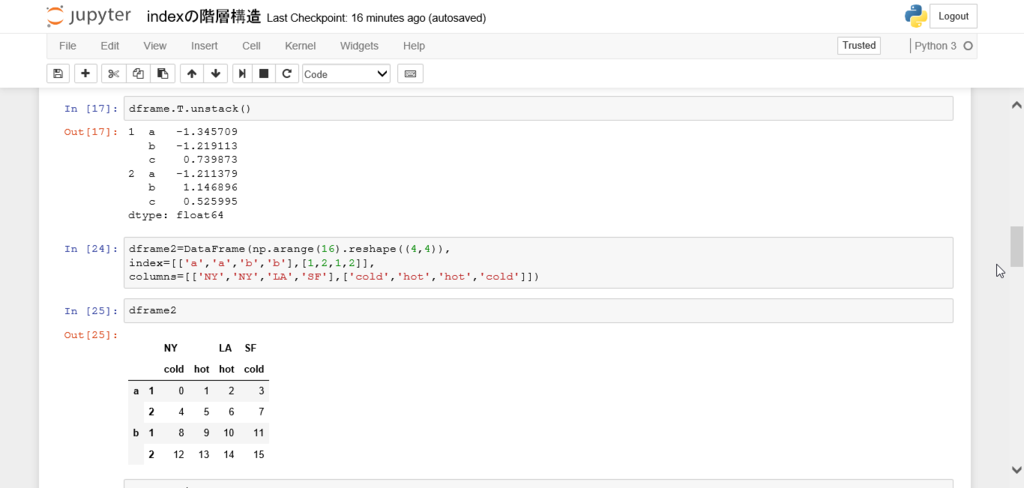The width and height of the screenshot is (1024, 488).
Task: Click LA column header in table
Action: [225, 348]
